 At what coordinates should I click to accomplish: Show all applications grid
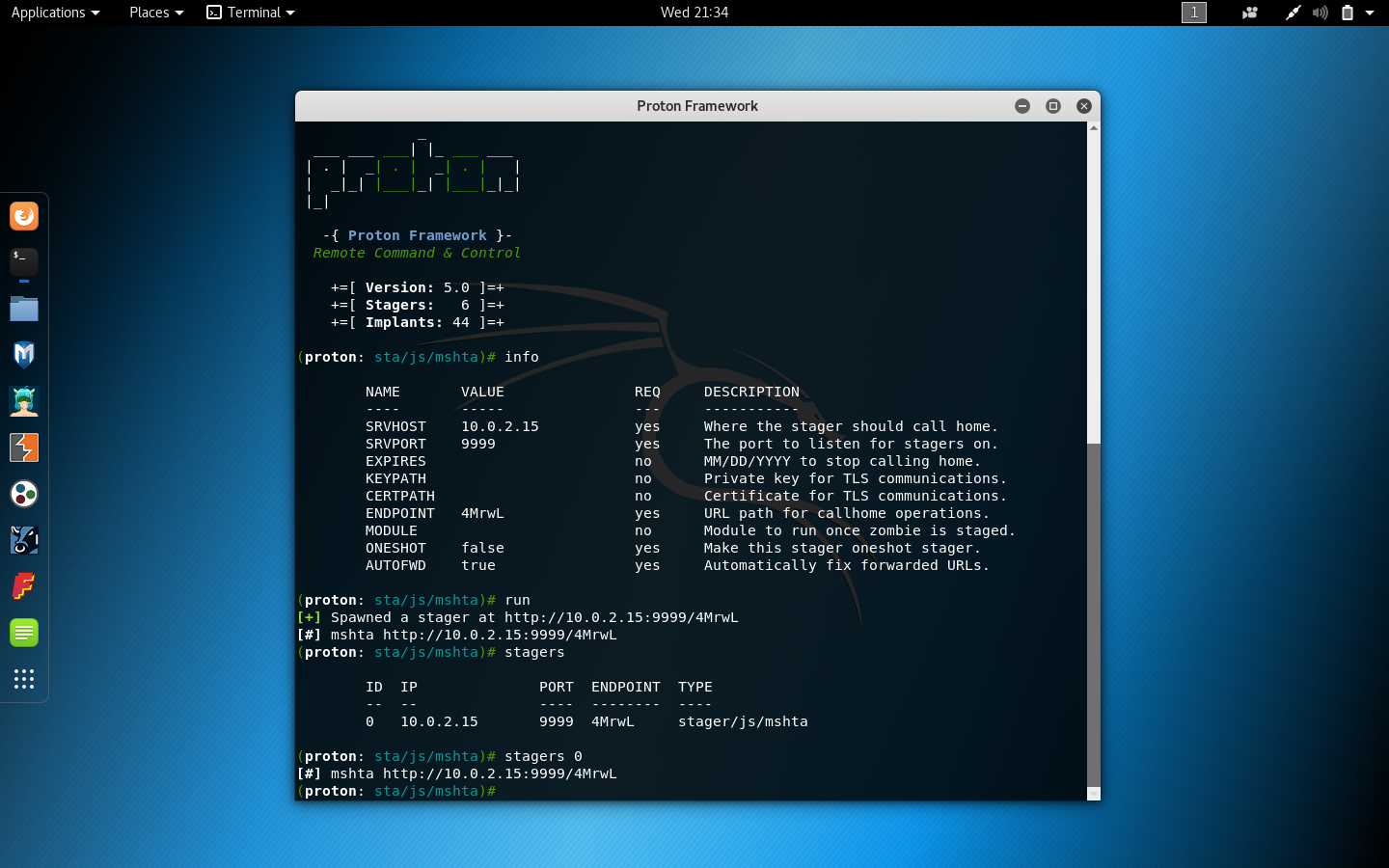point(24,679)
